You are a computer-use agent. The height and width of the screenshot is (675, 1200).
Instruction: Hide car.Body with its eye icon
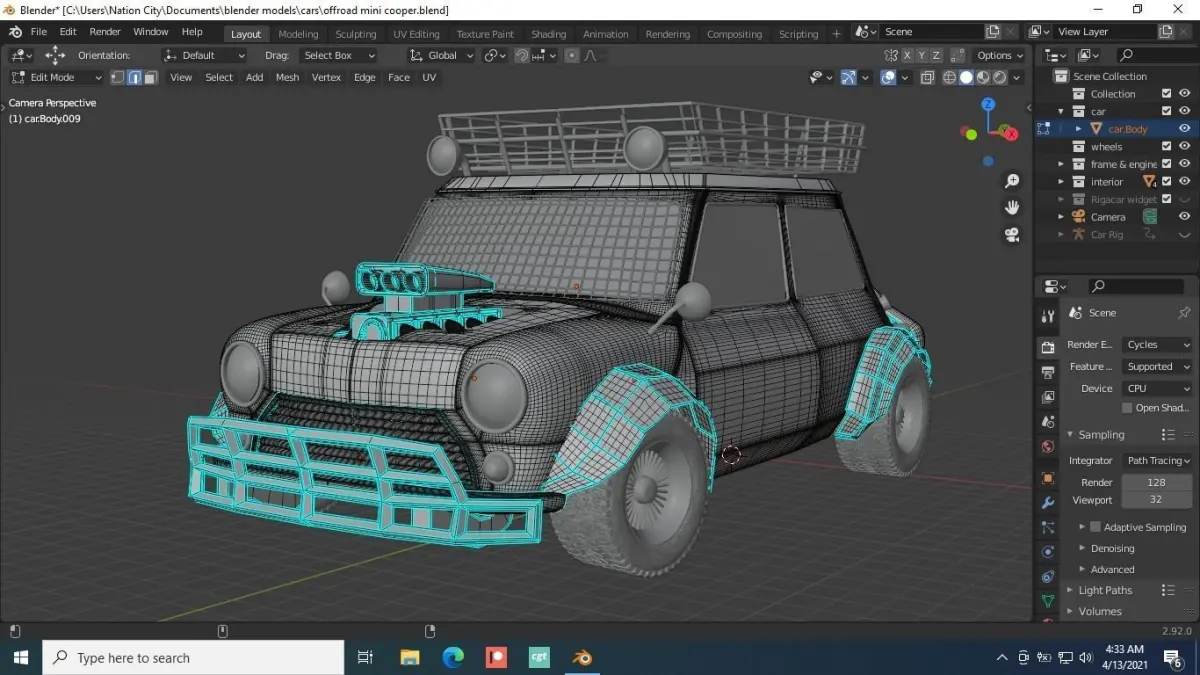1184,129
